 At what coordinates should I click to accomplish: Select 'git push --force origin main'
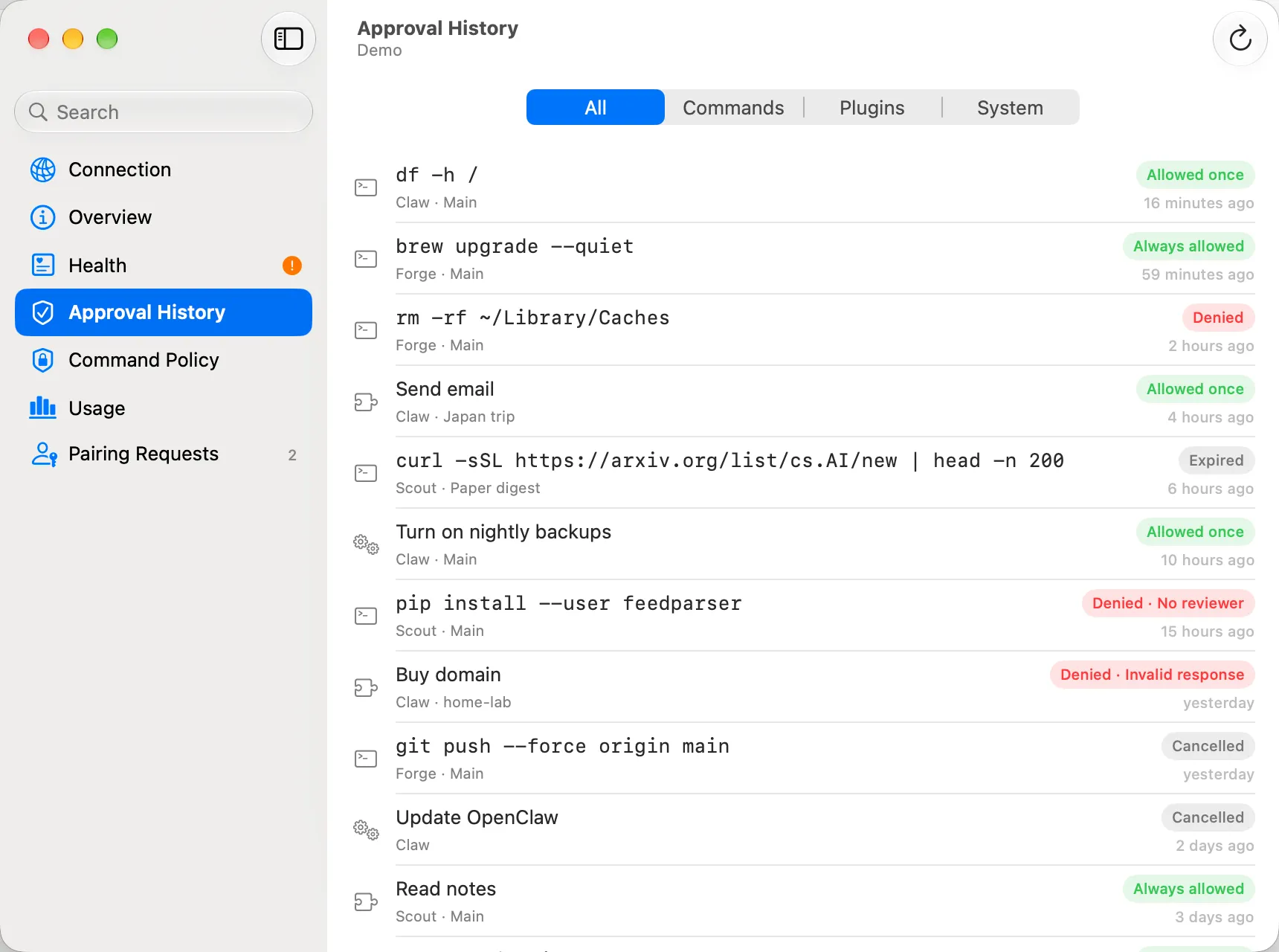[x=803, y=759]
